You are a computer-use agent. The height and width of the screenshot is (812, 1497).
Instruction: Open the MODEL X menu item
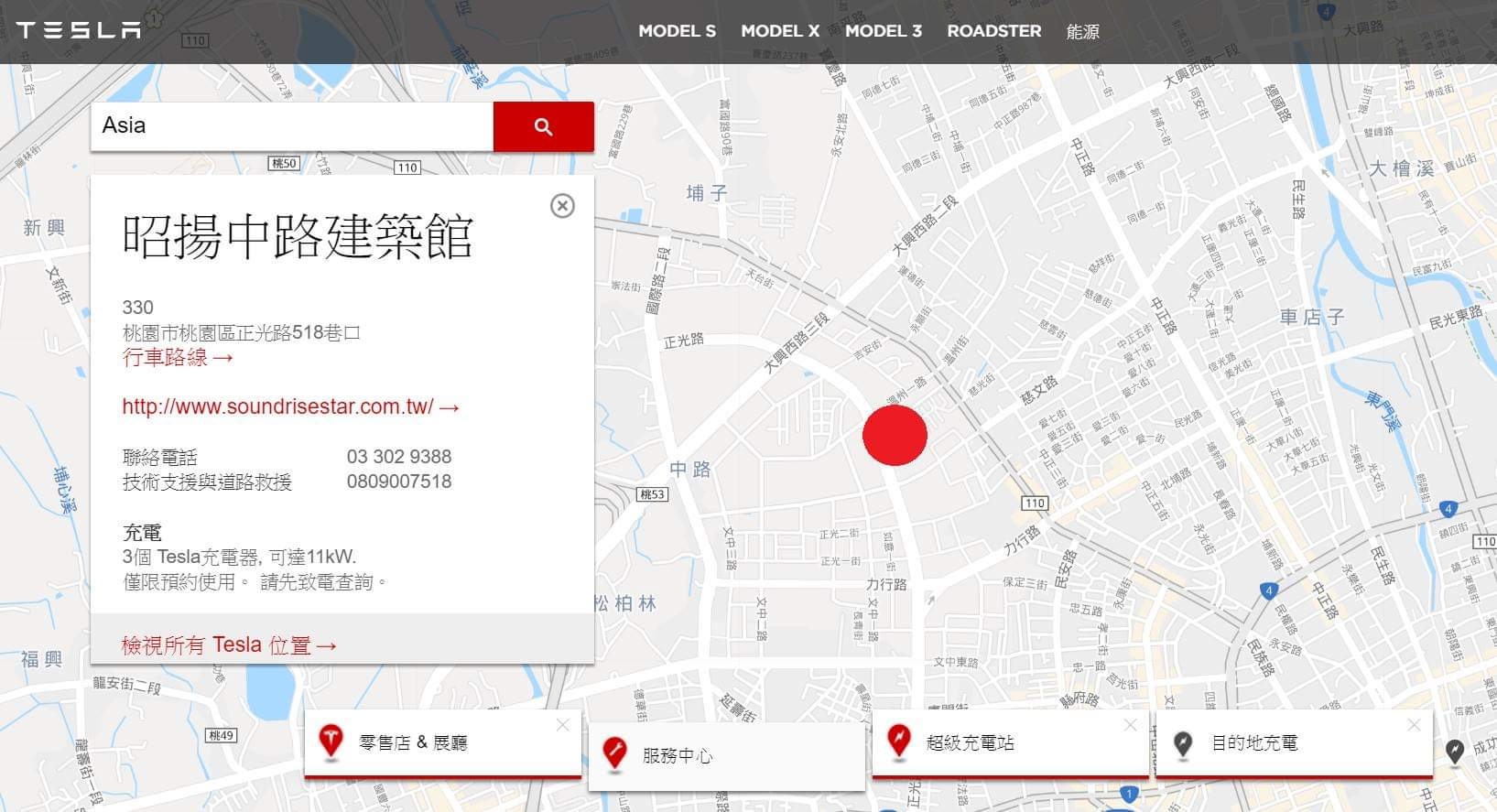tap(780, 31)
